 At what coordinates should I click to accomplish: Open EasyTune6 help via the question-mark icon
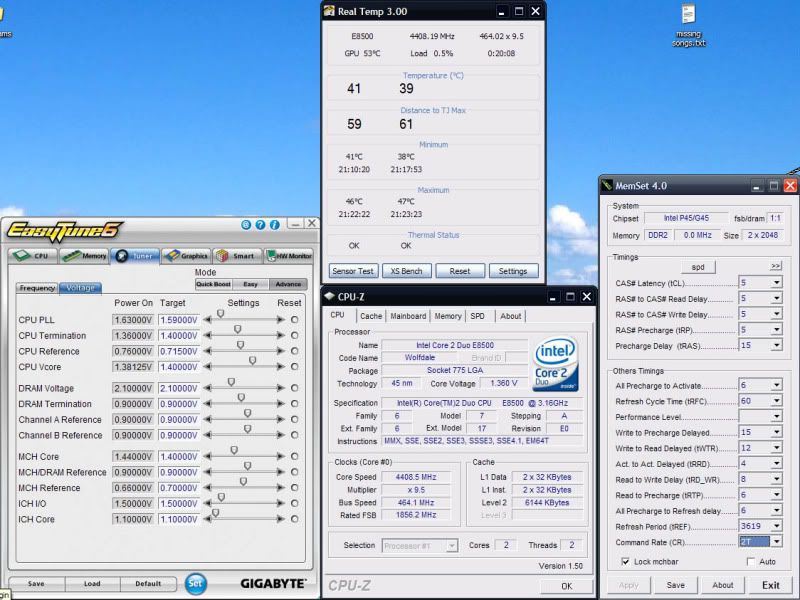pyautogui.click(x=260, y=224)
